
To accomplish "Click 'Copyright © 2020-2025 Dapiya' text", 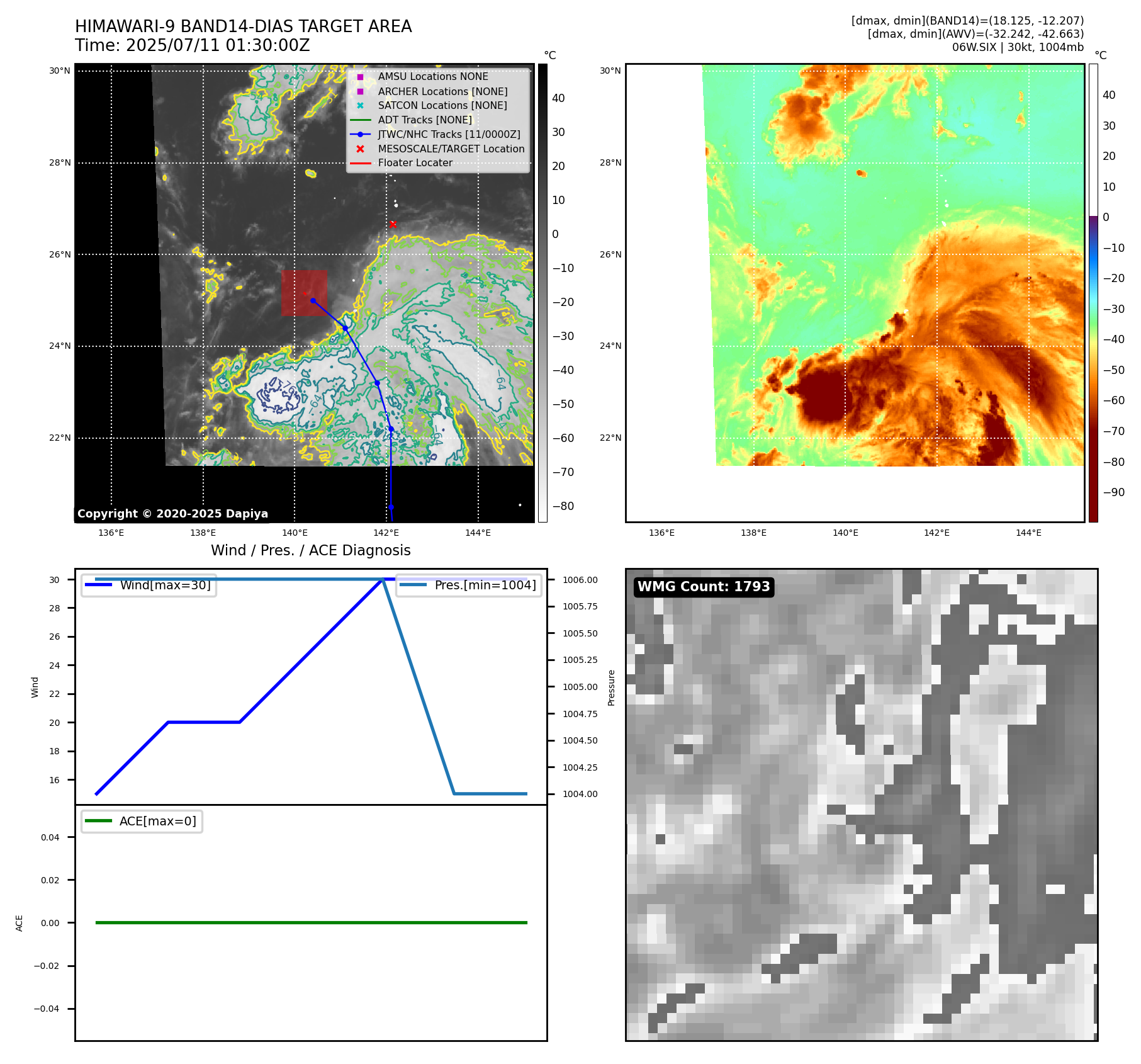I will point(172,514).
